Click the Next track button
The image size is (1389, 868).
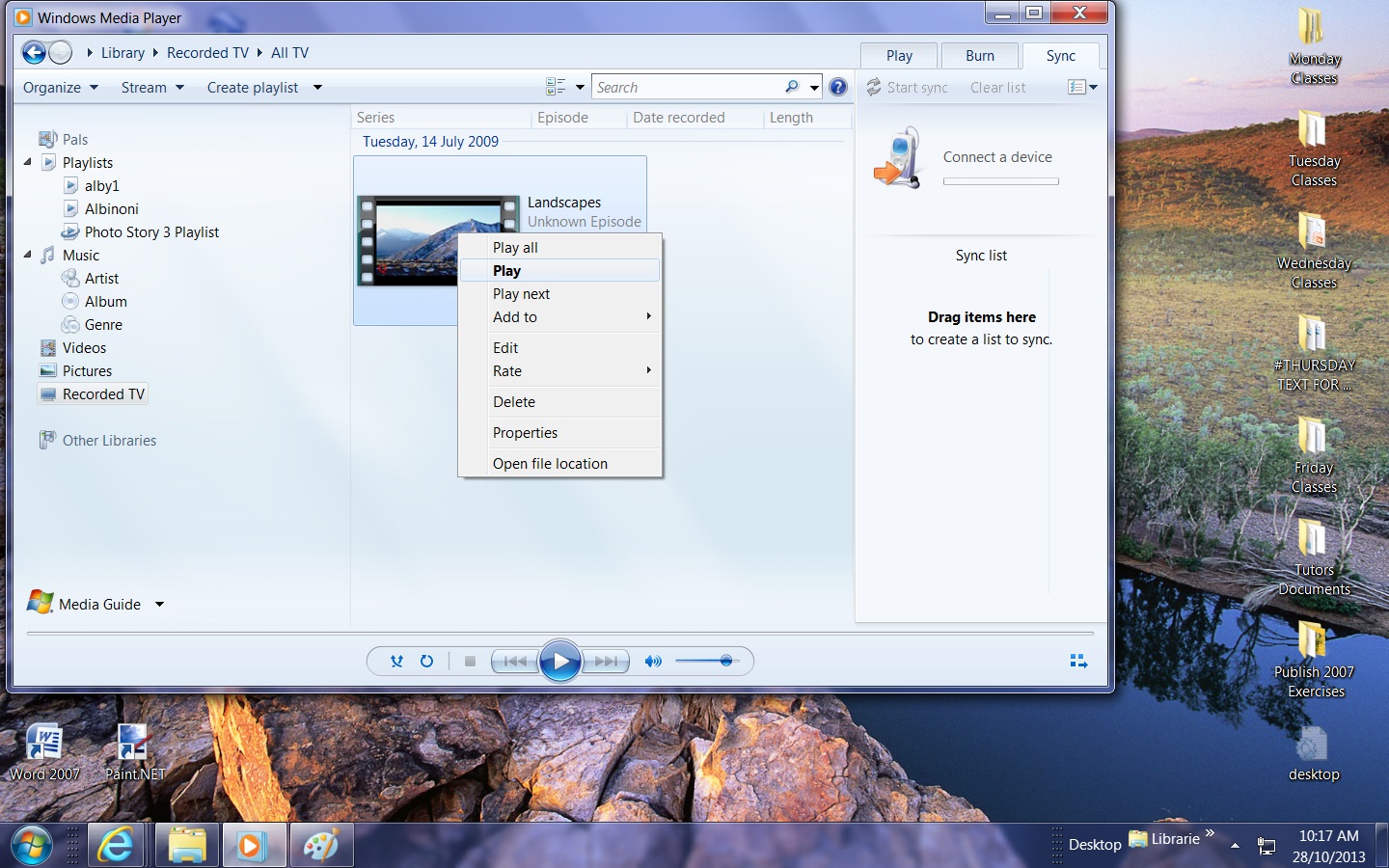click(x=606, y=661)
